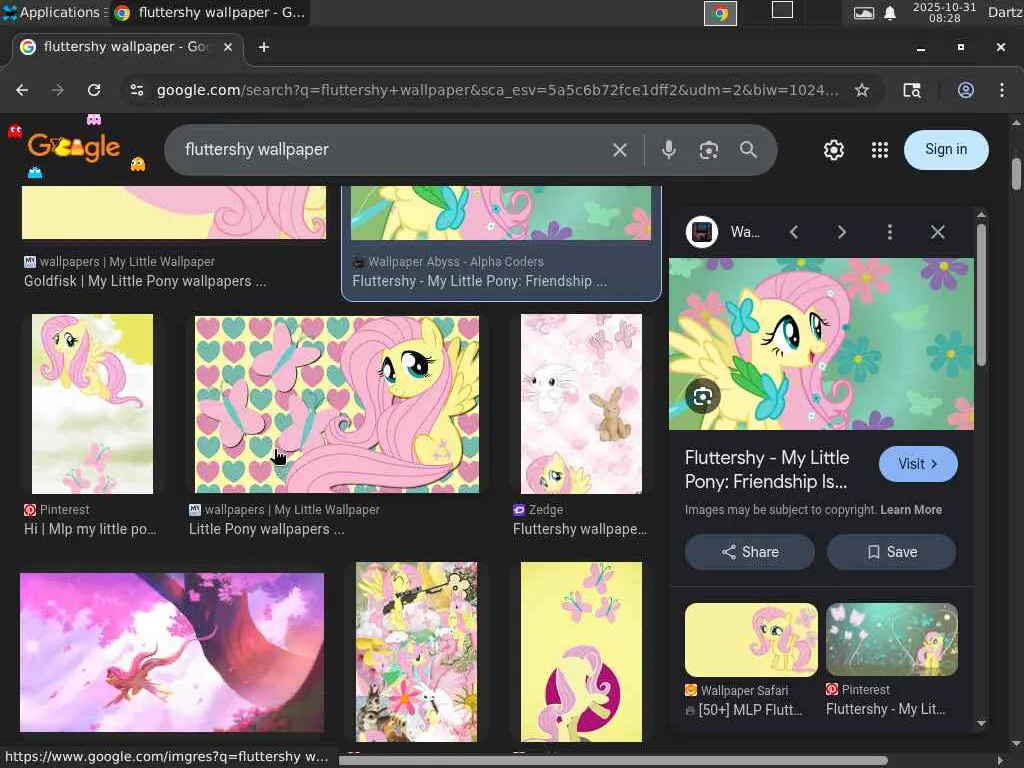Click the Google Halloween doodle logo

(74, 148)
